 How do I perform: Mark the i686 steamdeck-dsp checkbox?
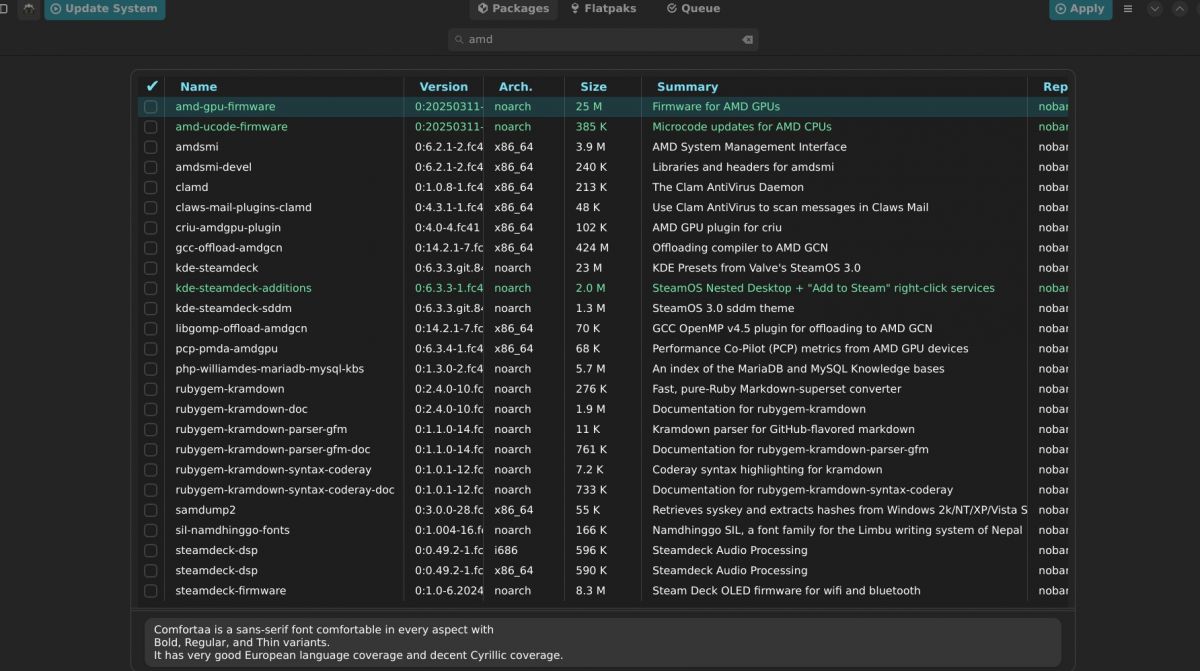151,550
